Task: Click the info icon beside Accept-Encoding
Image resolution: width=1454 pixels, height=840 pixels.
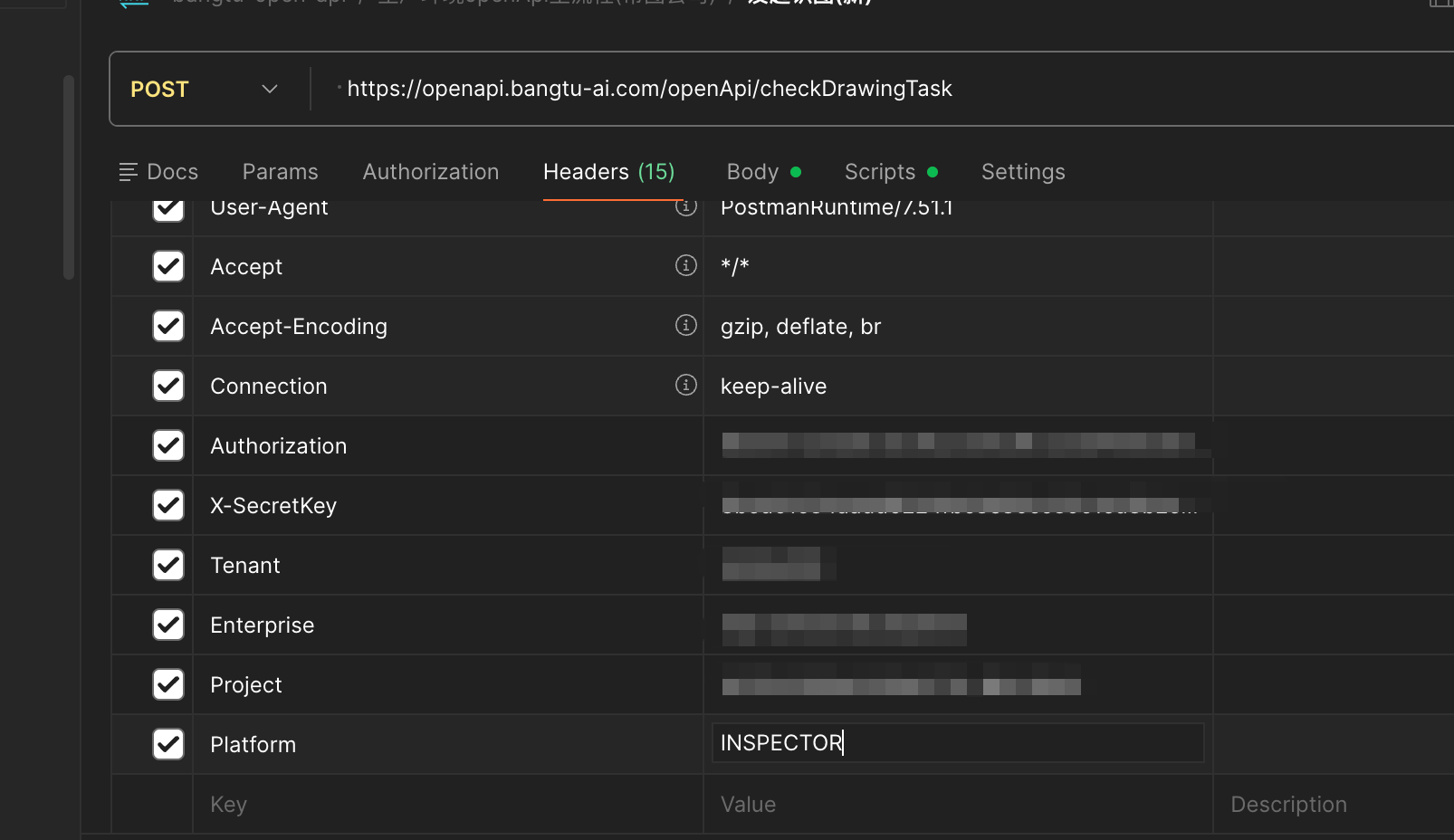Action: click(x=686, y=325)
